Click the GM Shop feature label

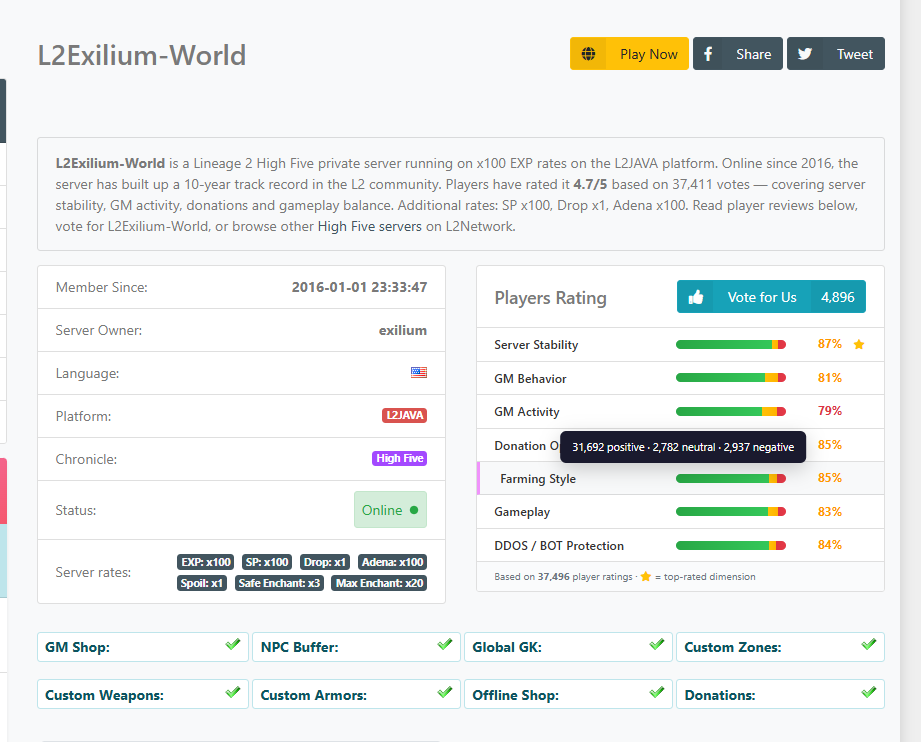coord(78,647)
